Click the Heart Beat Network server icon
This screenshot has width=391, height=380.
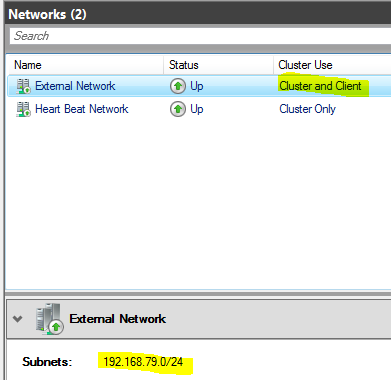(23, 109)
